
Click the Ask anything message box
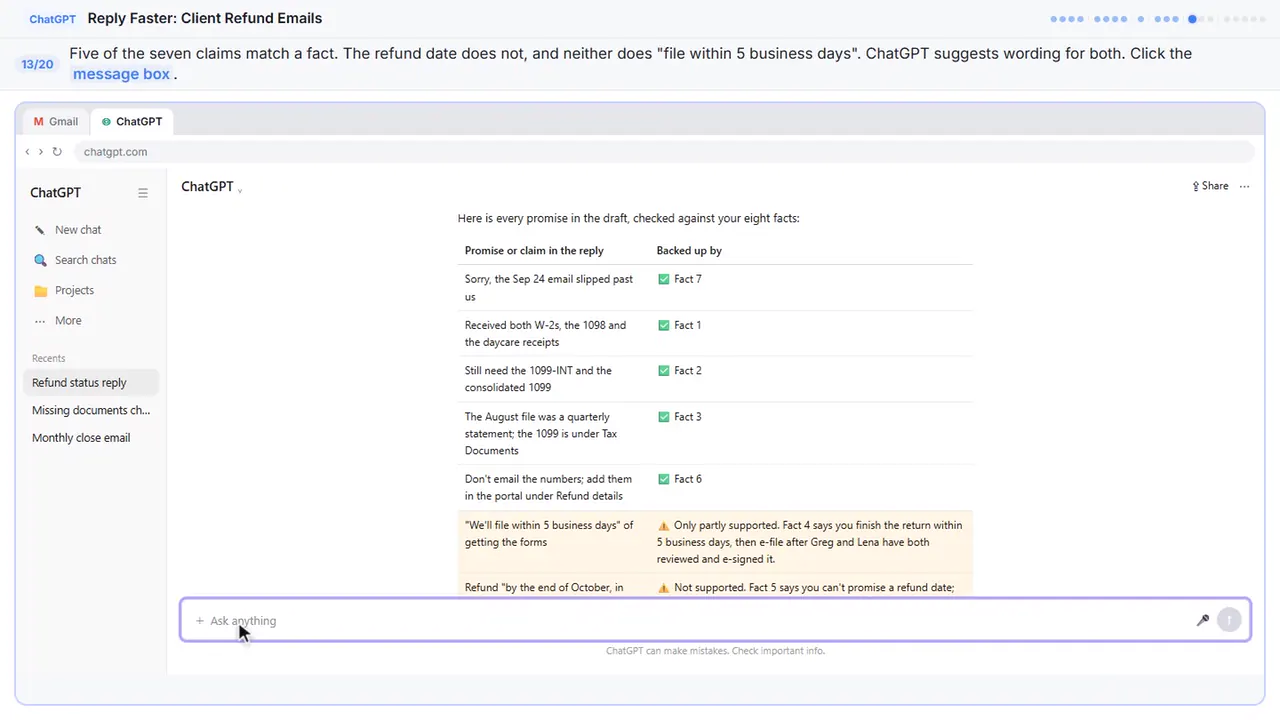pos(715,620)
